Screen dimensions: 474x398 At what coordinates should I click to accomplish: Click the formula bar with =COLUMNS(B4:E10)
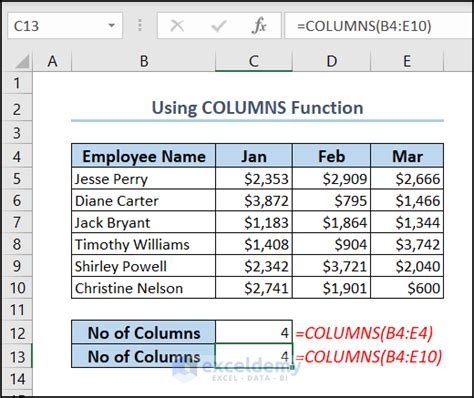[x=379, y=26]
